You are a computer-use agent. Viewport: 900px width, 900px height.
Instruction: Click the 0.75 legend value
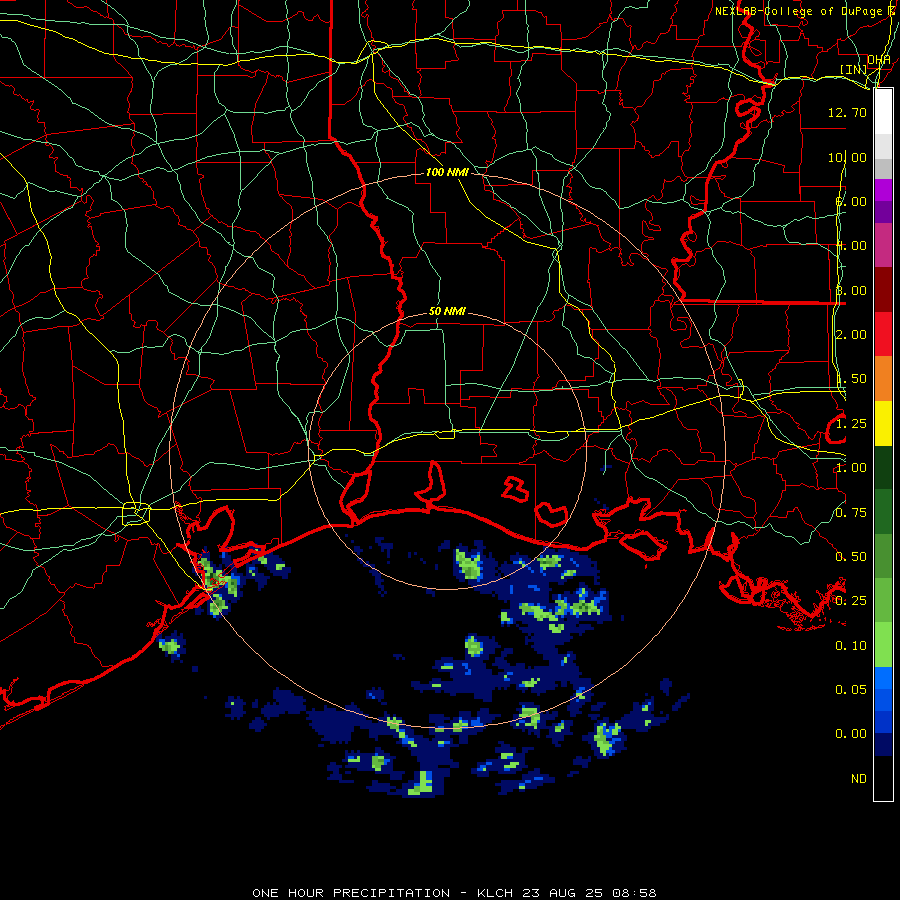point(851,513)
